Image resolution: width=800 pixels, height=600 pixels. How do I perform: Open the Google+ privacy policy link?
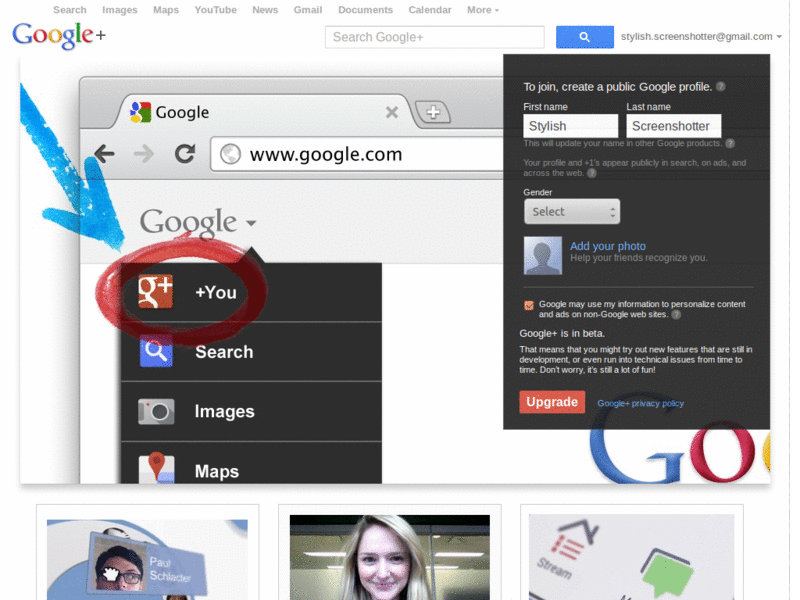point(640,403)
